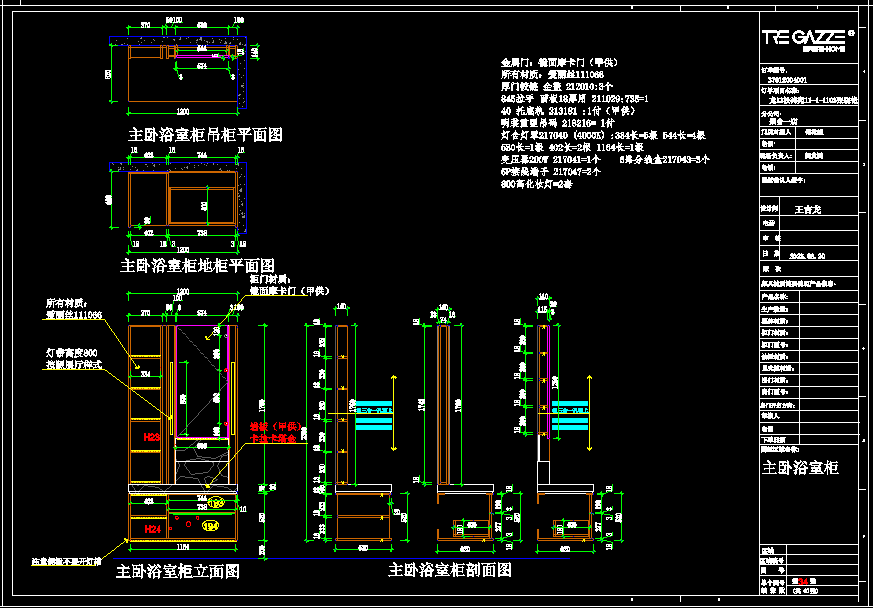Click the order number 37012004001
This screenshot has width=873, height=608.
(786, 80)
